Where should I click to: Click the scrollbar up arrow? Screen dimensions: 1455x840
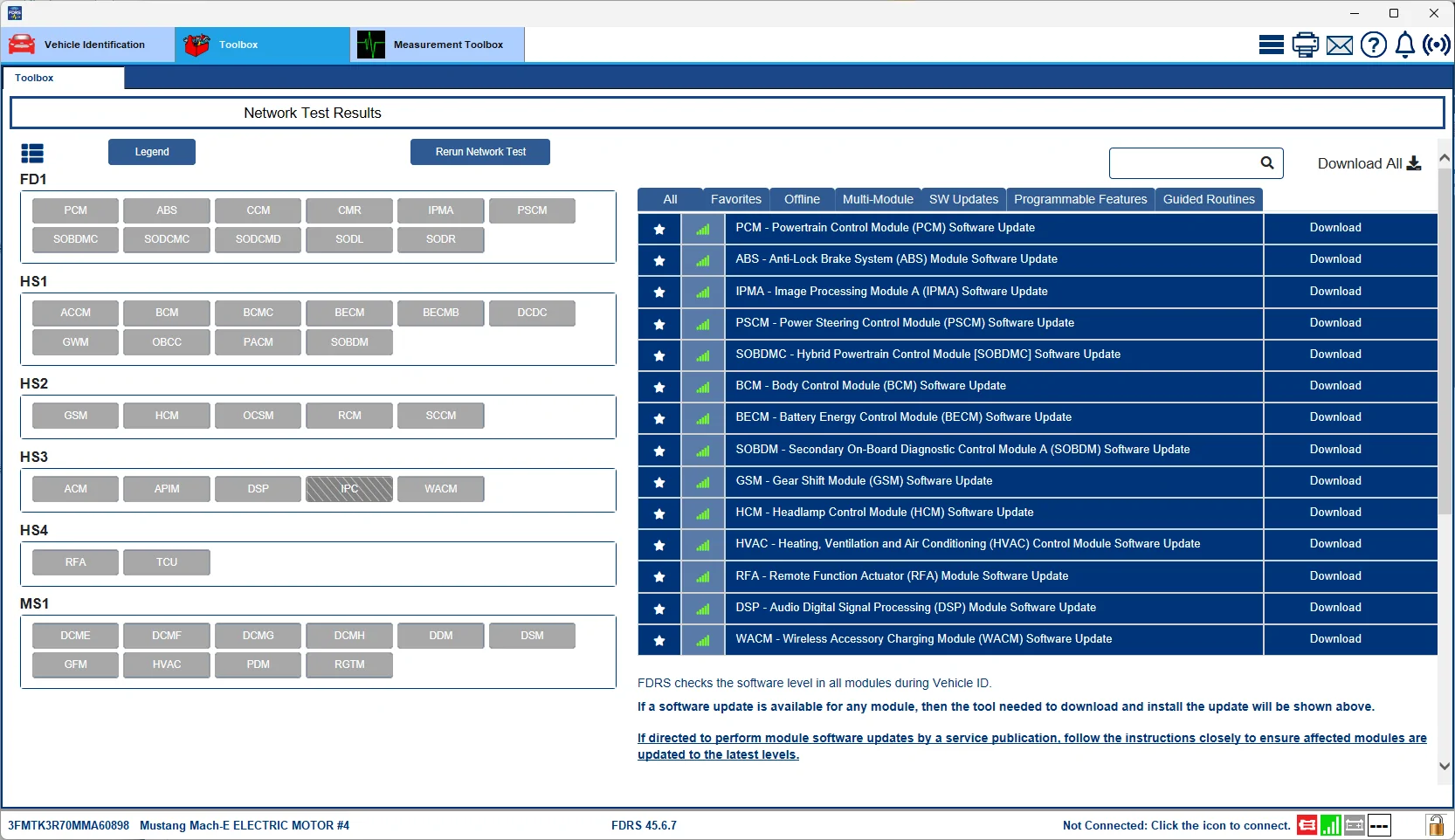pyautogui.click(x=1445, y=158)
